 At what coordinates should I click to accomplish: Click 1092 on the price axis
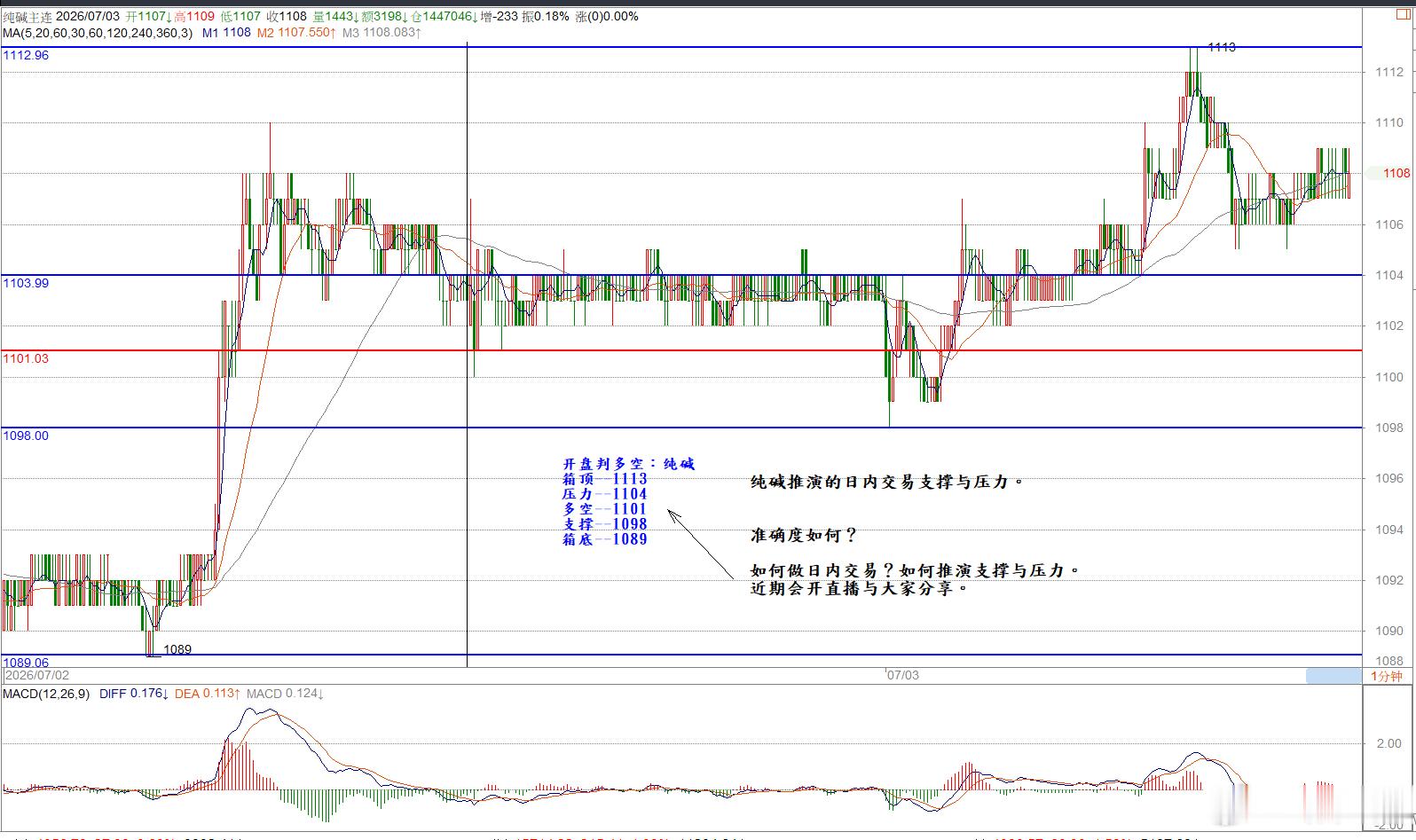(1389, 580)
